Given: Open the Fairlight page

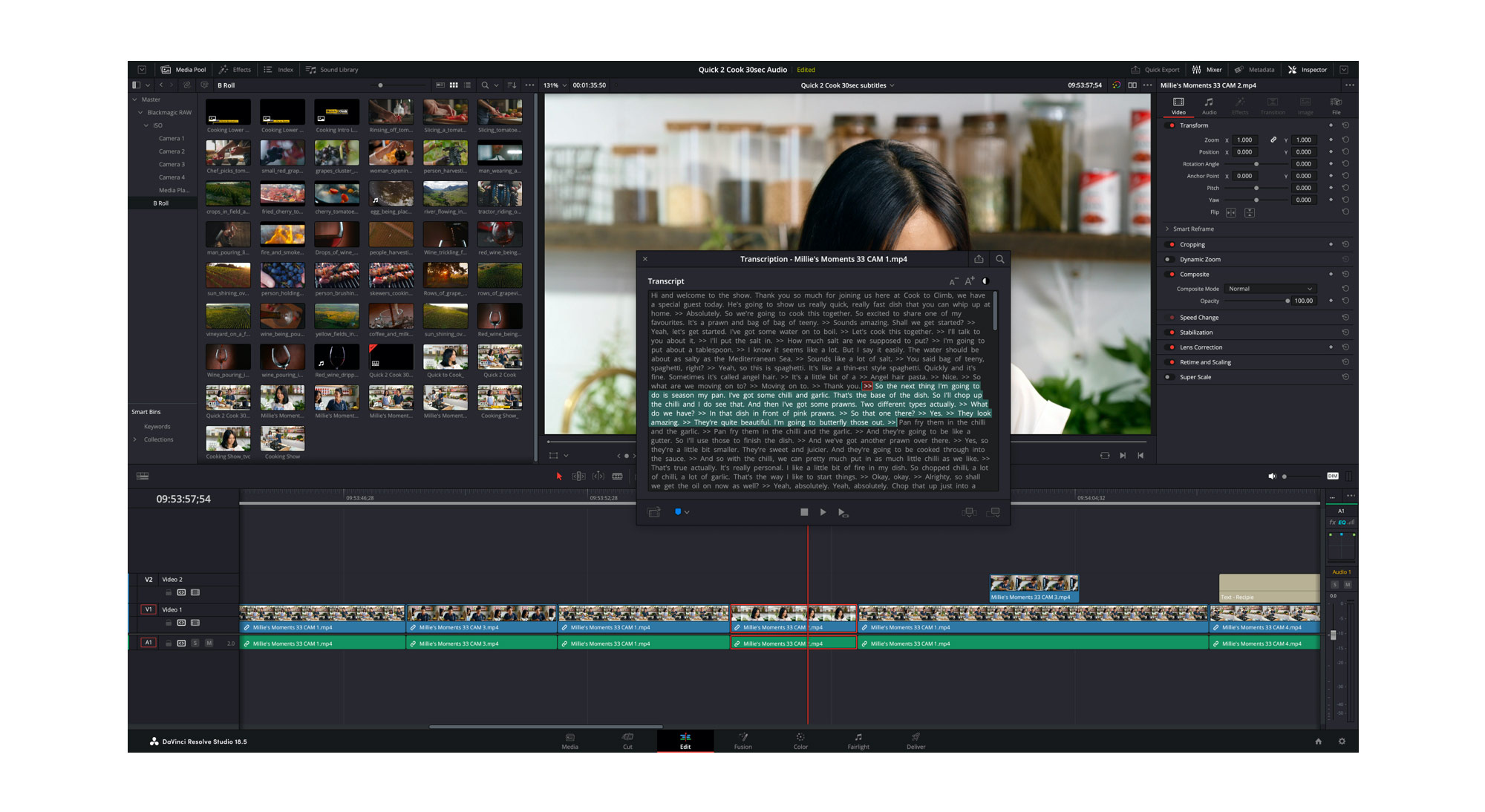Looking at the screenshot, I should [858, 741].
